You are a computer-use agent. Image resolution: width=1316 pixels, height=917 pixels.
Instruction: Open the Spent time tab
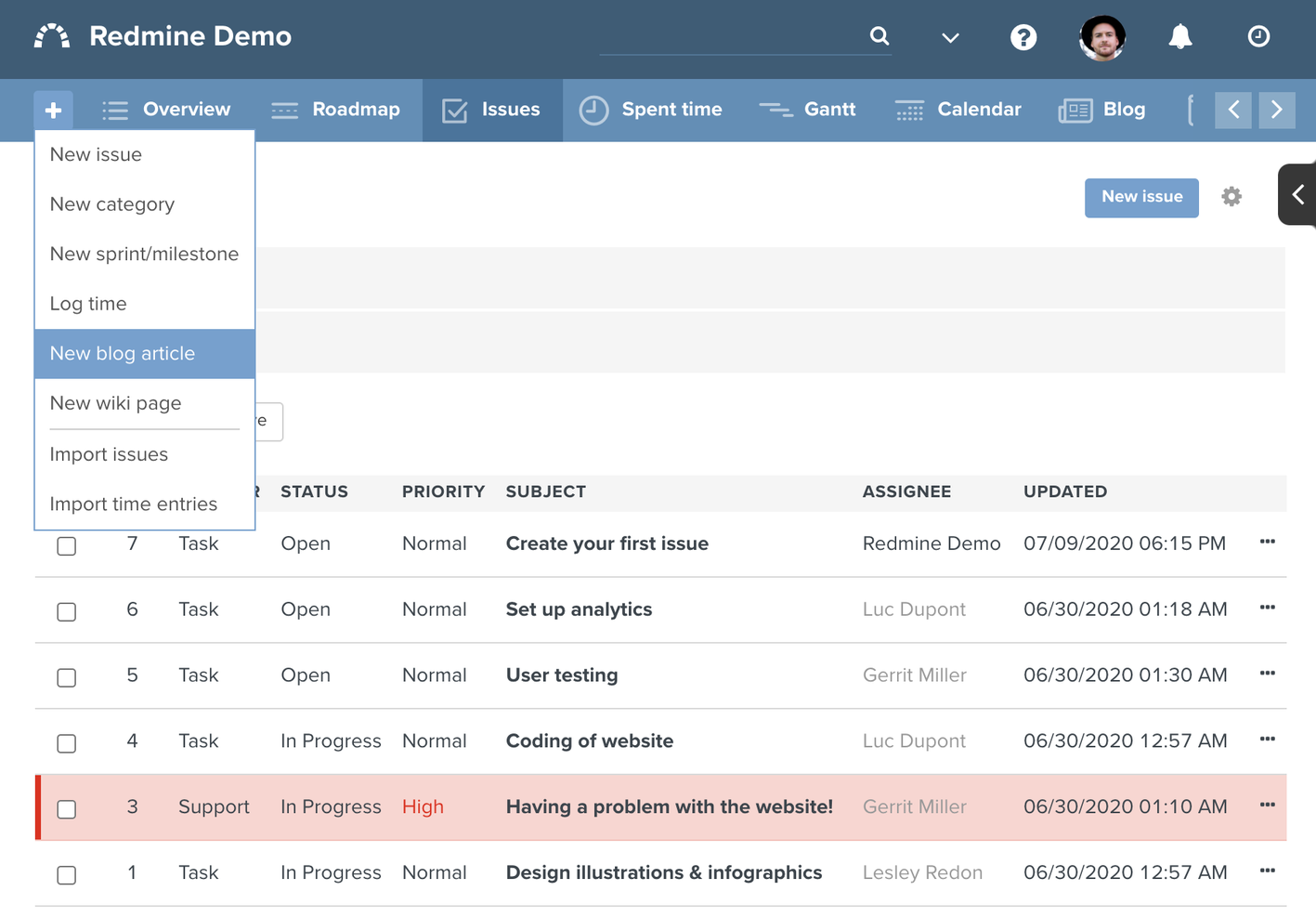pos(650,111)
